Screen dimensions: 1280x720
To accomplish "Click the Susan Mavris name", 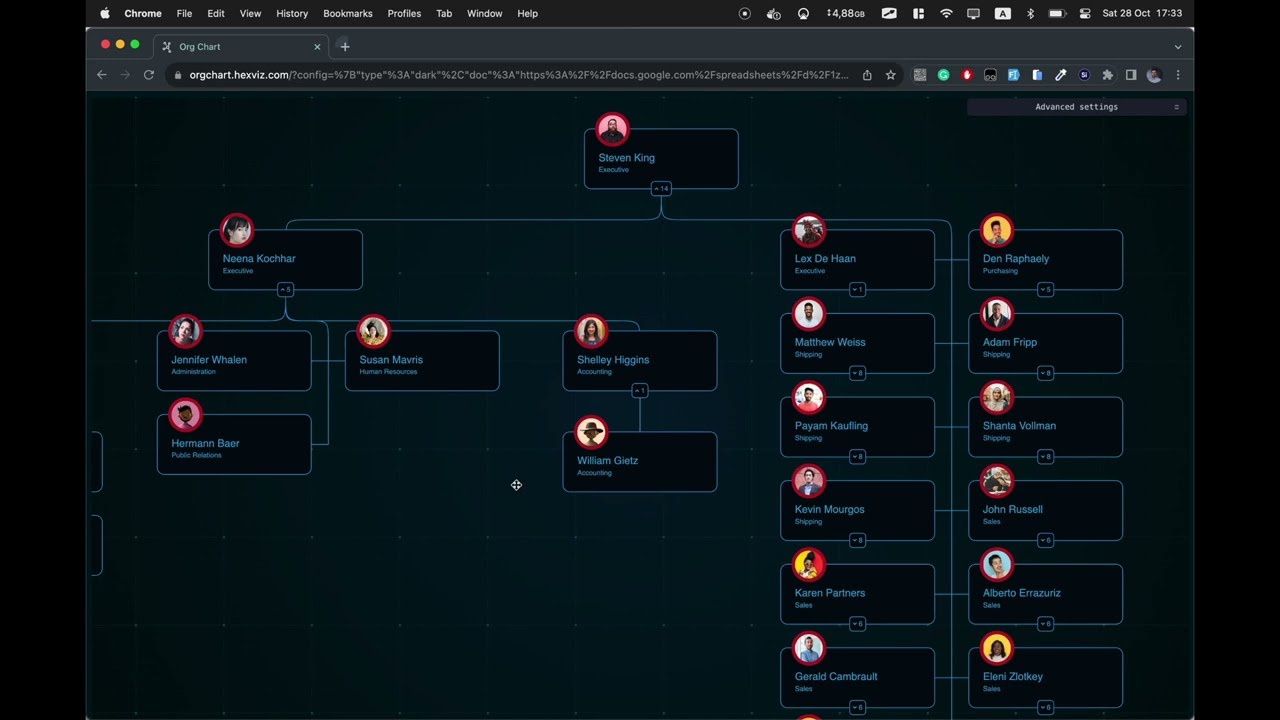I will coord(391,360).
